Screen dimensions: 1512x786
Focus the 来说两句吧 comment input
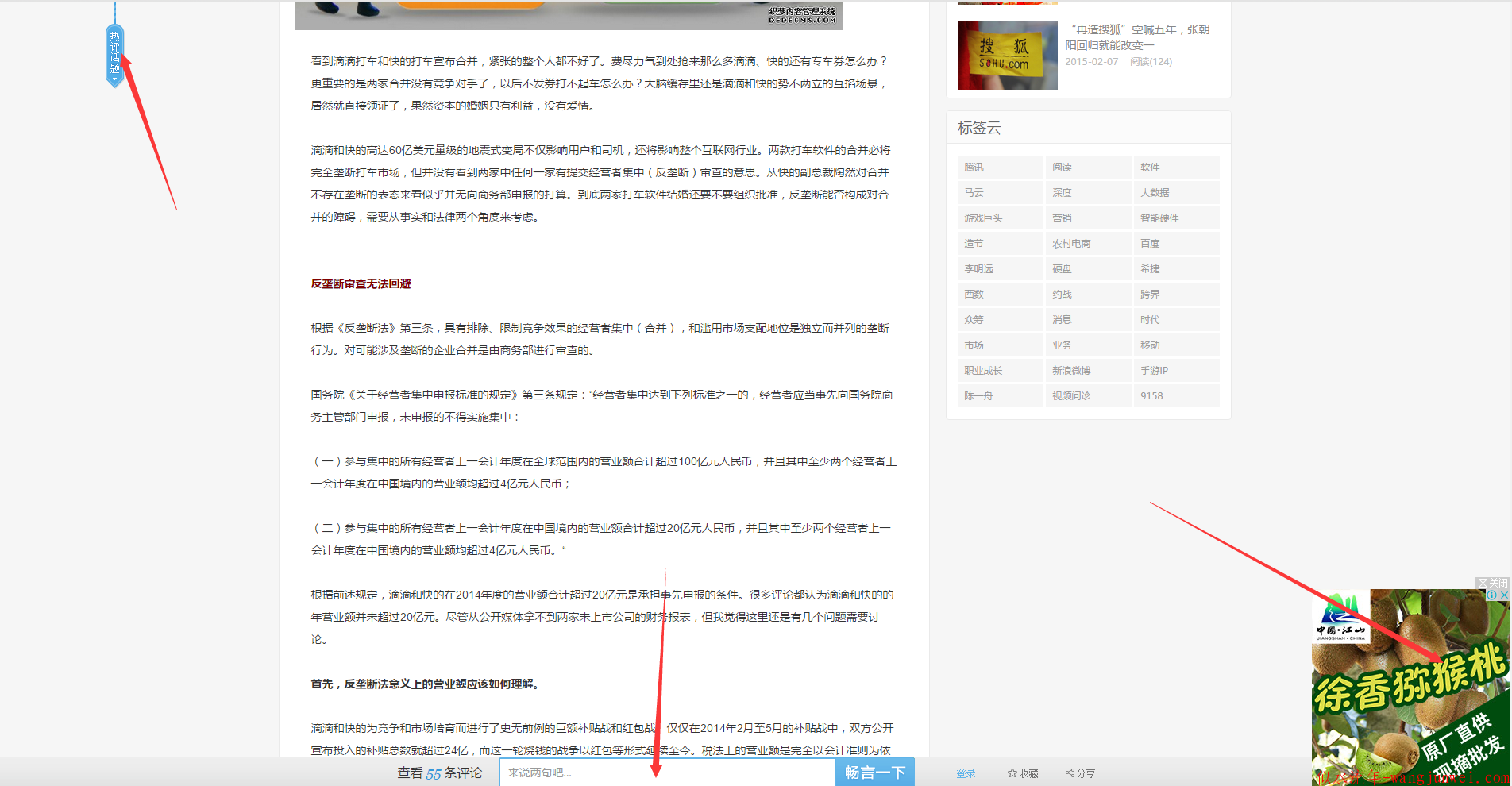click(667, 773)
